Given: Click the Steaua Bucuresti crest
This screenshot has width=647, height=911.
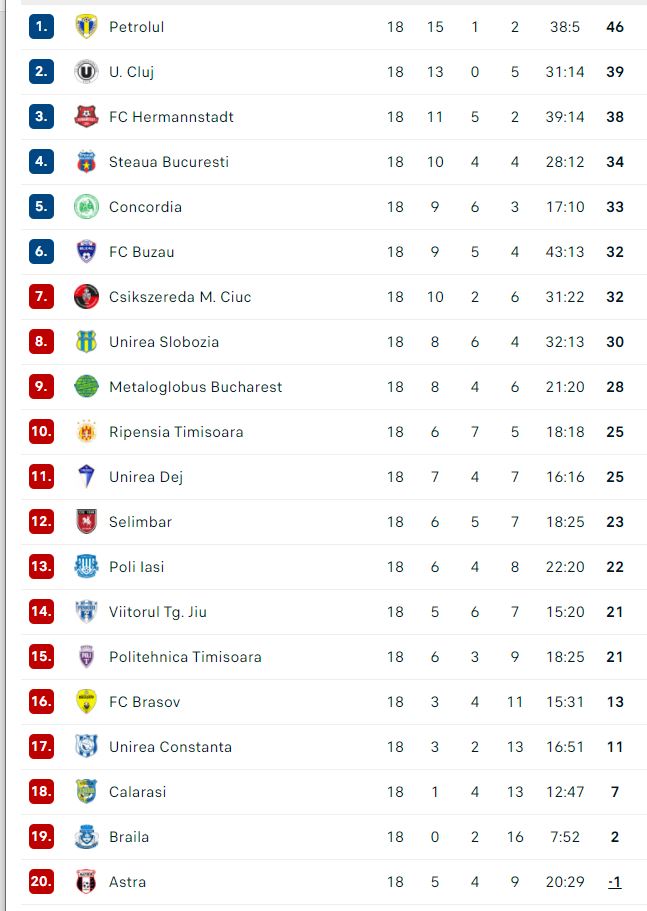Looking at the screenshot, I should coord(86,162).
